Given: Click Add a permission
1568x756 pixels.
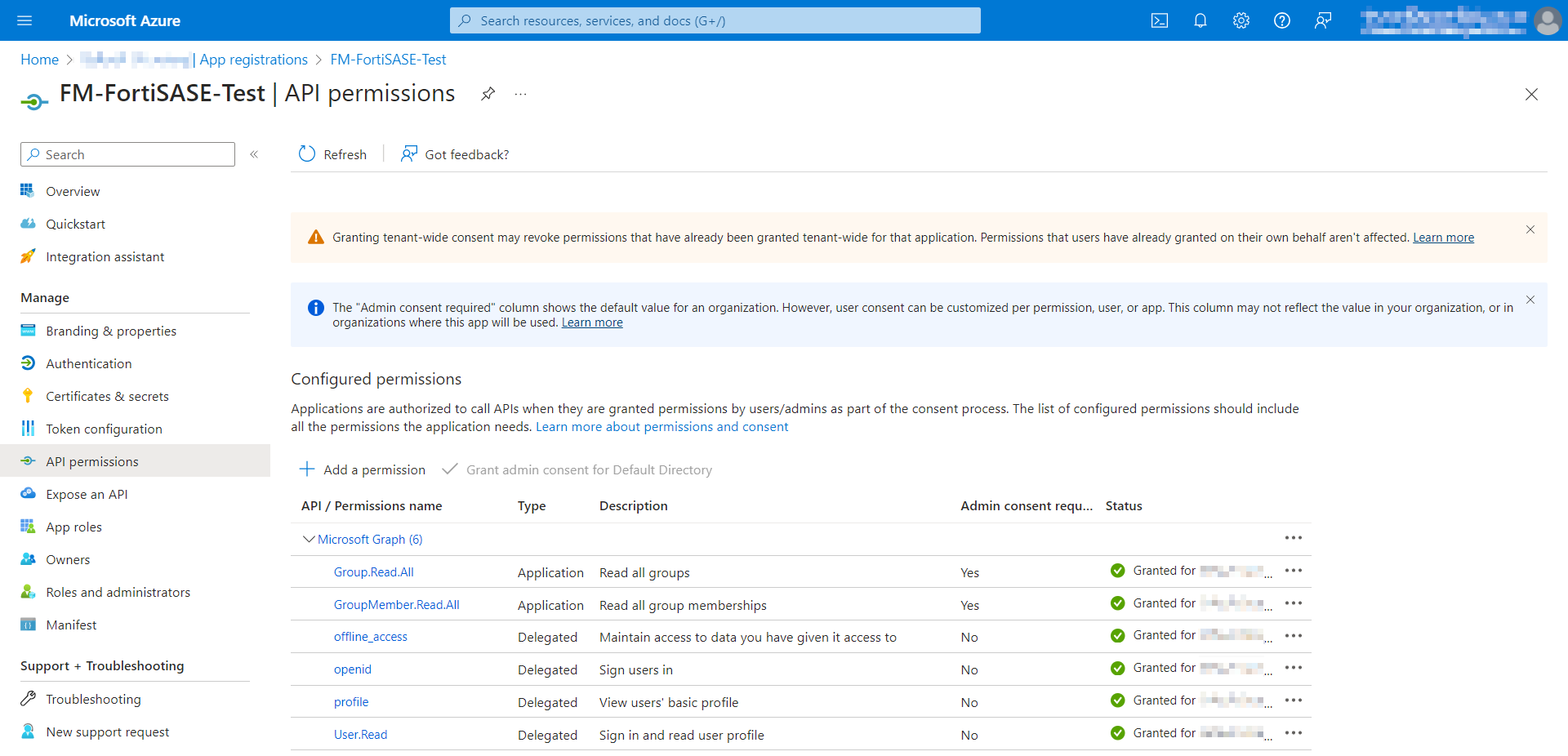Looking at the screenshot, I should point(363,469).
